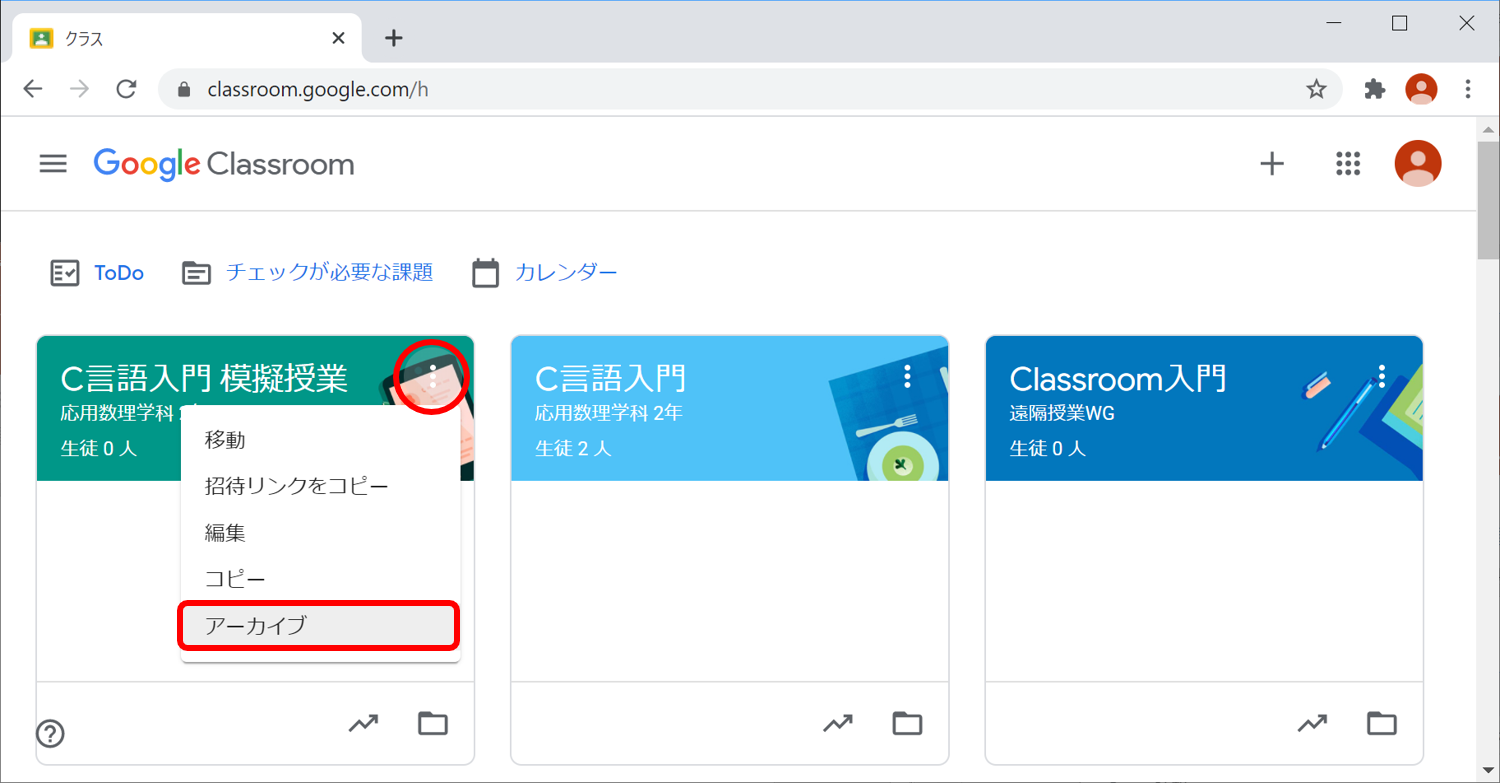Open the Google account avatar in Classroom header

coord(1418,164)
